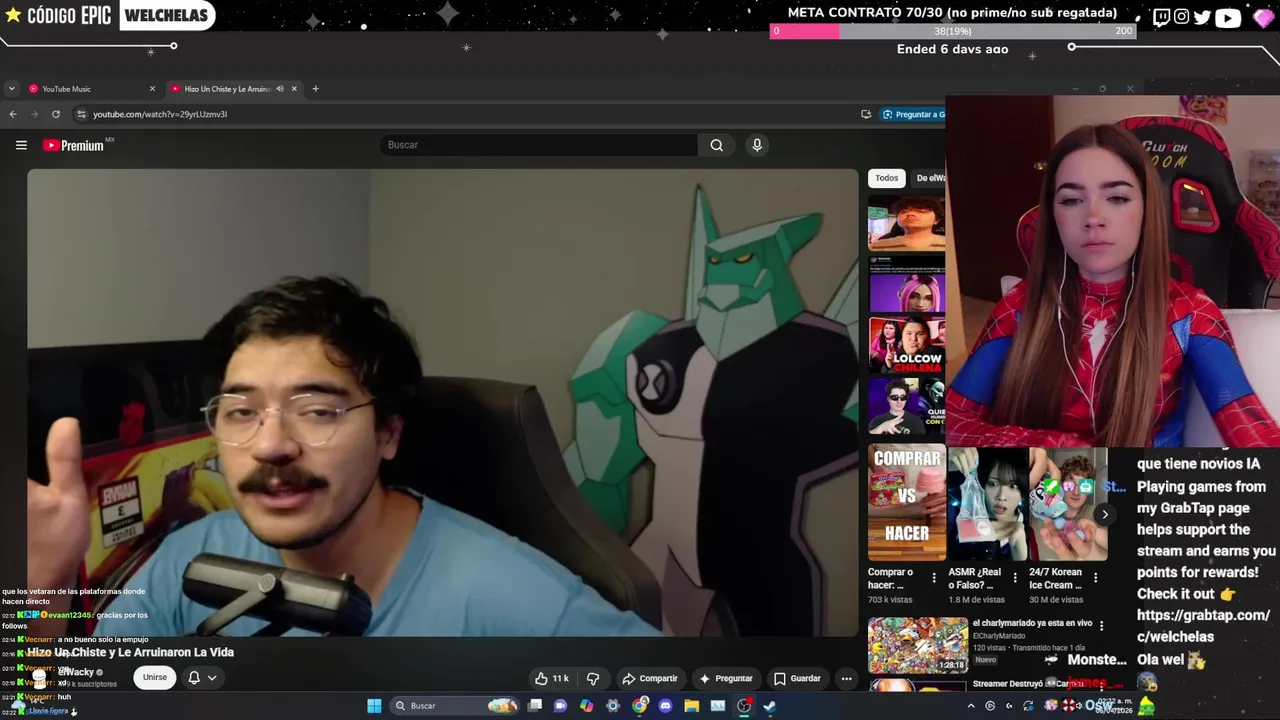The width and height of the screenshot is (1280, 720).
Task: Dislike the video with thumbs down
Action: (593, 678)
